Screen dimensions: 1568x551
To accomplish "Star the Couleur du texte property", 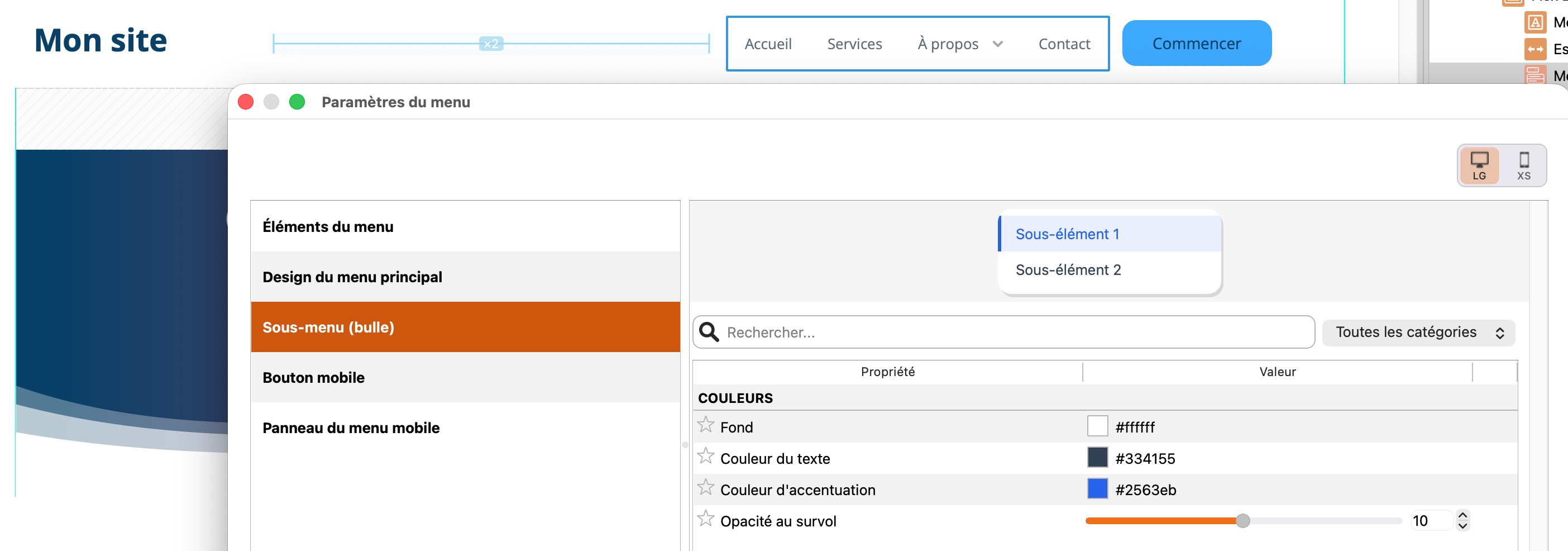I will coord(705,456).
